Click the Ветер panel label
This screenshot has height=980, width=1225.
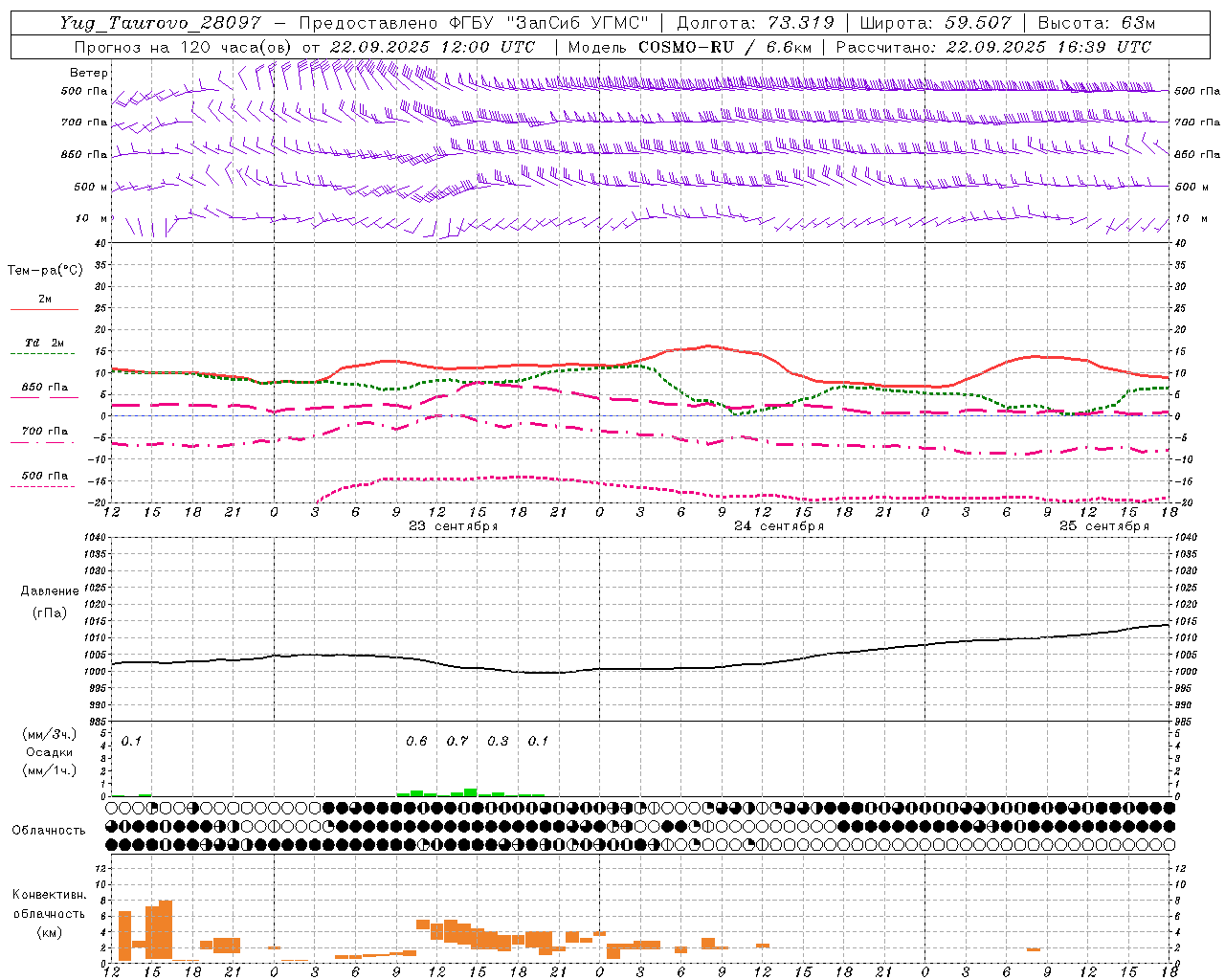click(x=89, y=73)
